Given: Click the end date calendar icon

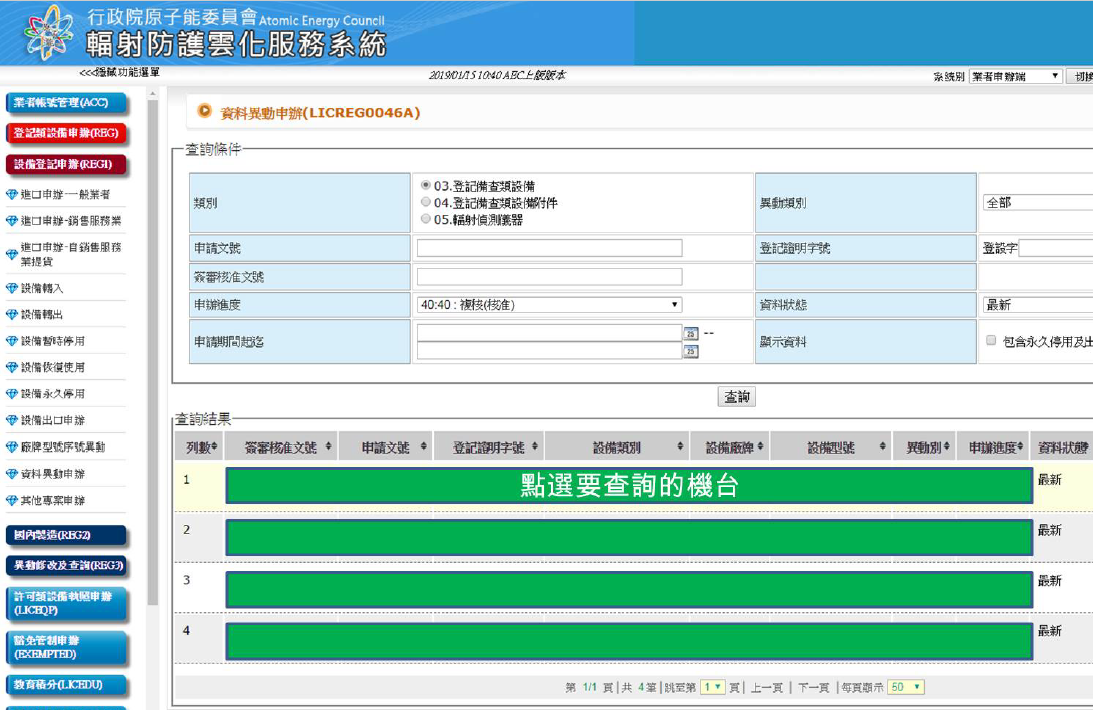Looking at the screenshot, I should click(x=690, y=351).
